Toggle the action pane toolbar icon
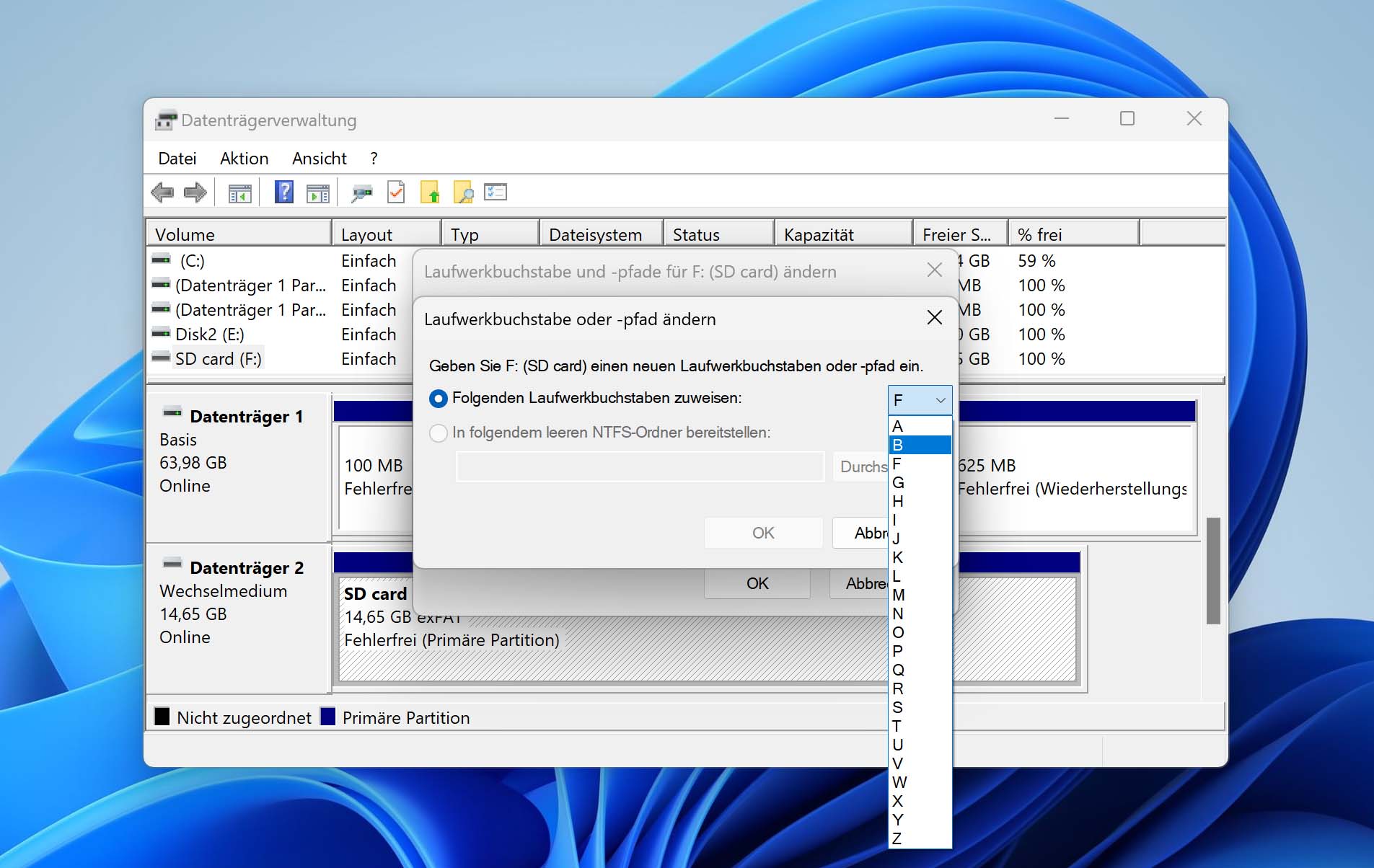 tap(317, 193)
